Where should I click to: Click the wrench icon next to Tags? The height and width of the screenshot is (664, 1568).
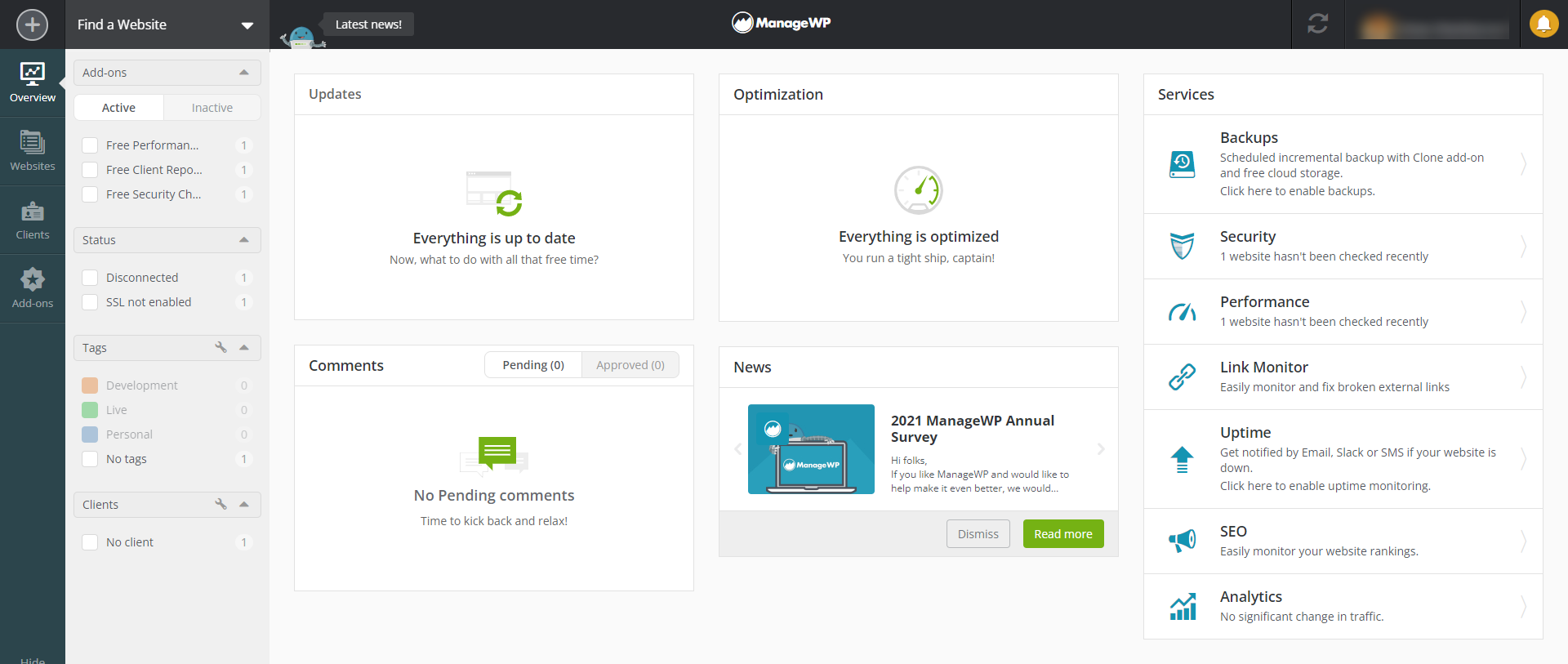(220, 347)
